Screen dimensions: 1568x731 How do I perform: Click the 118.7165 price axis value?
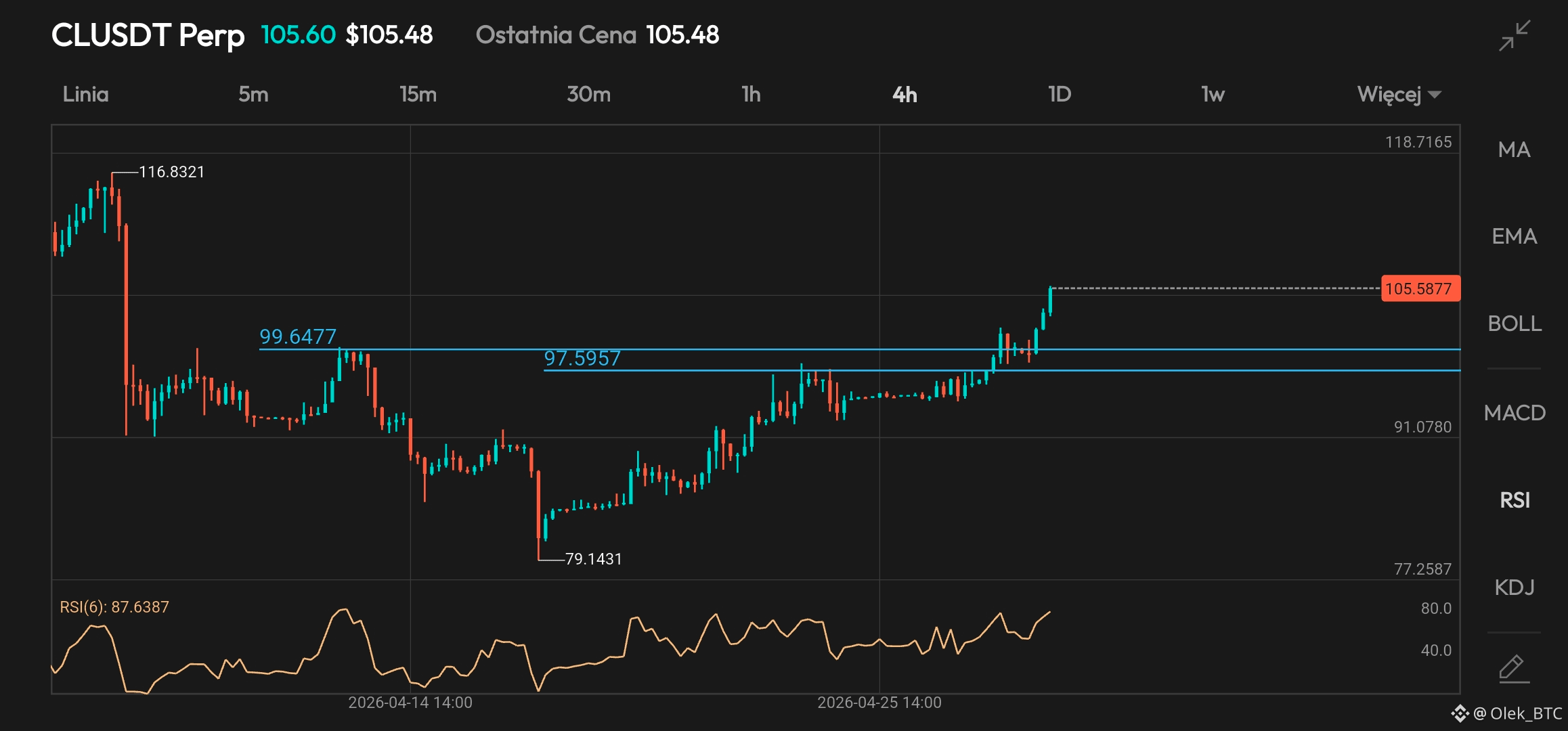pyautogui.click(x=1418, y=142)
